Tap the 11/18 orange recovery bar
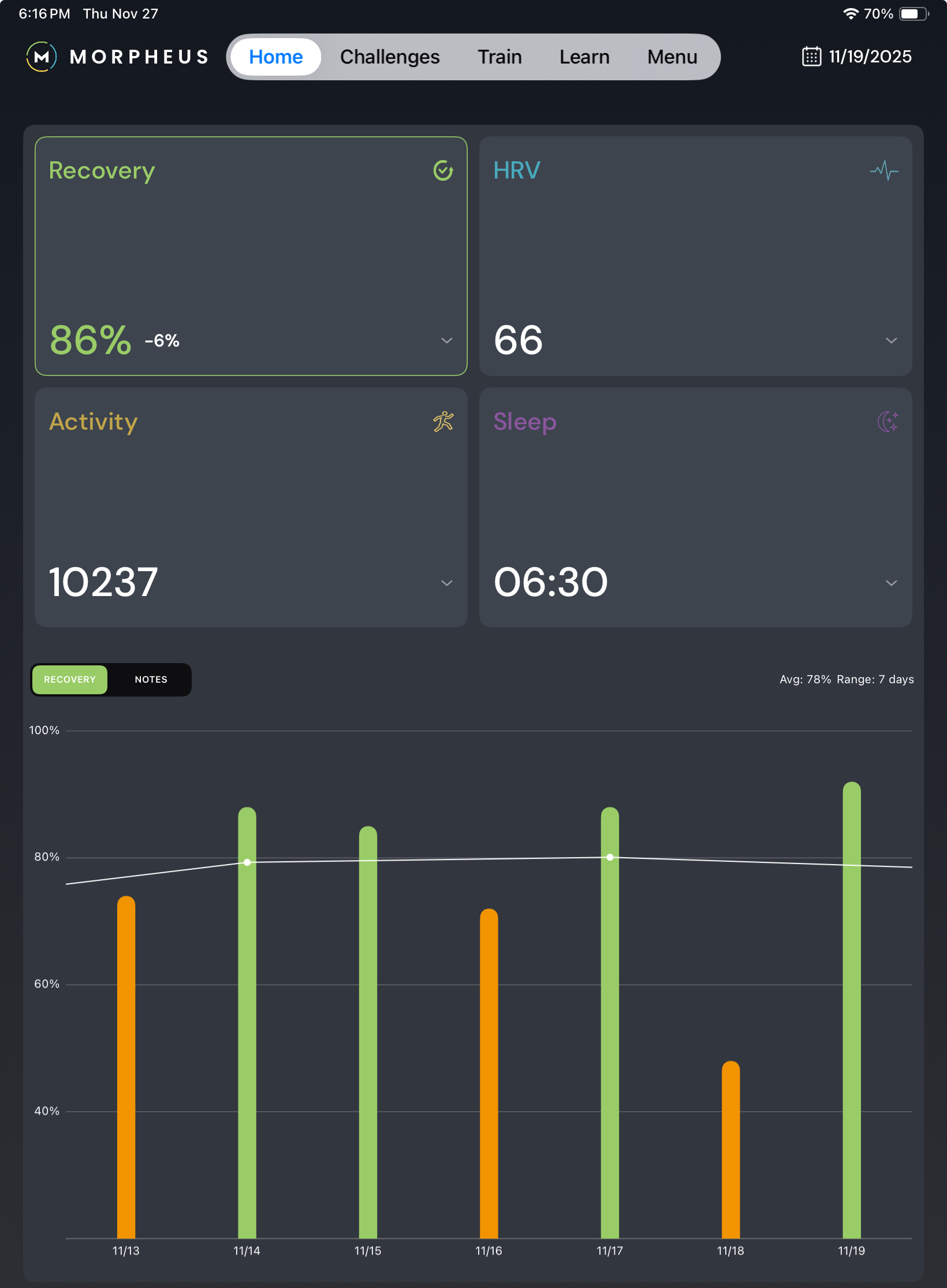 click(730, 1149)
